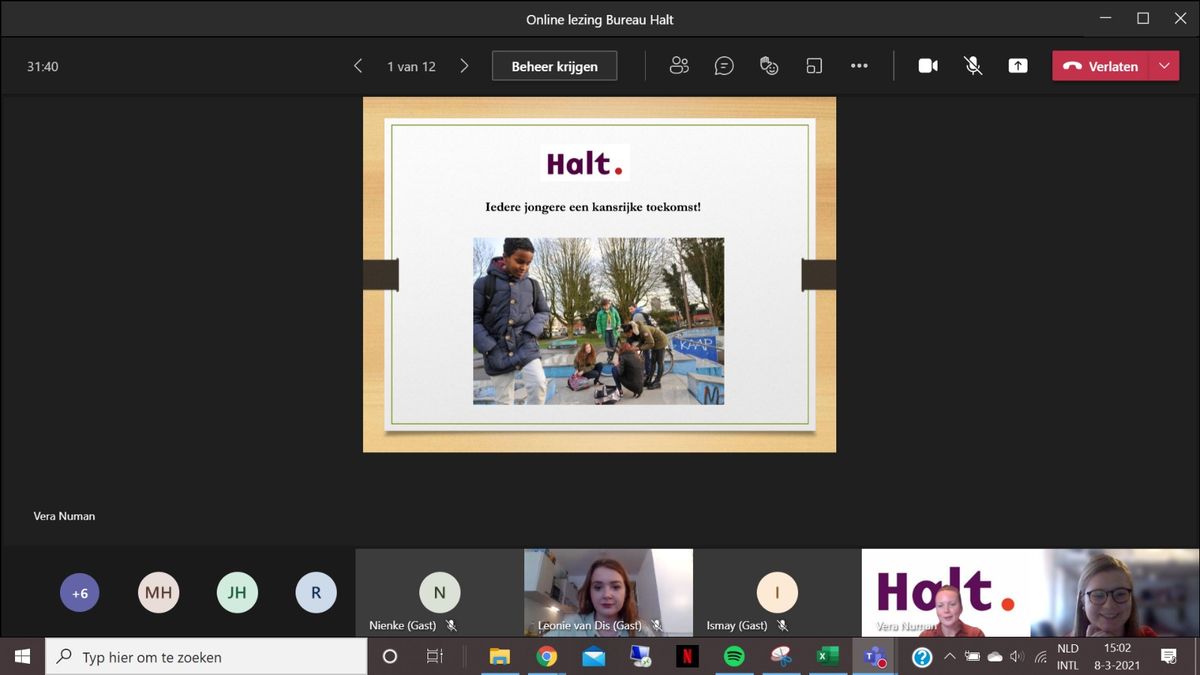This screenshot has width=1200, height=675.
Task: Open Task View on the taskbar
Action: [435, 656]
